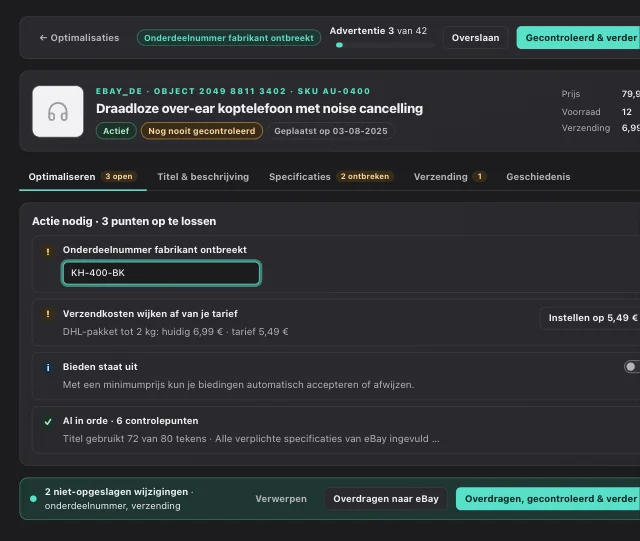Click Verwerpen to discard changes

[281, 499]
